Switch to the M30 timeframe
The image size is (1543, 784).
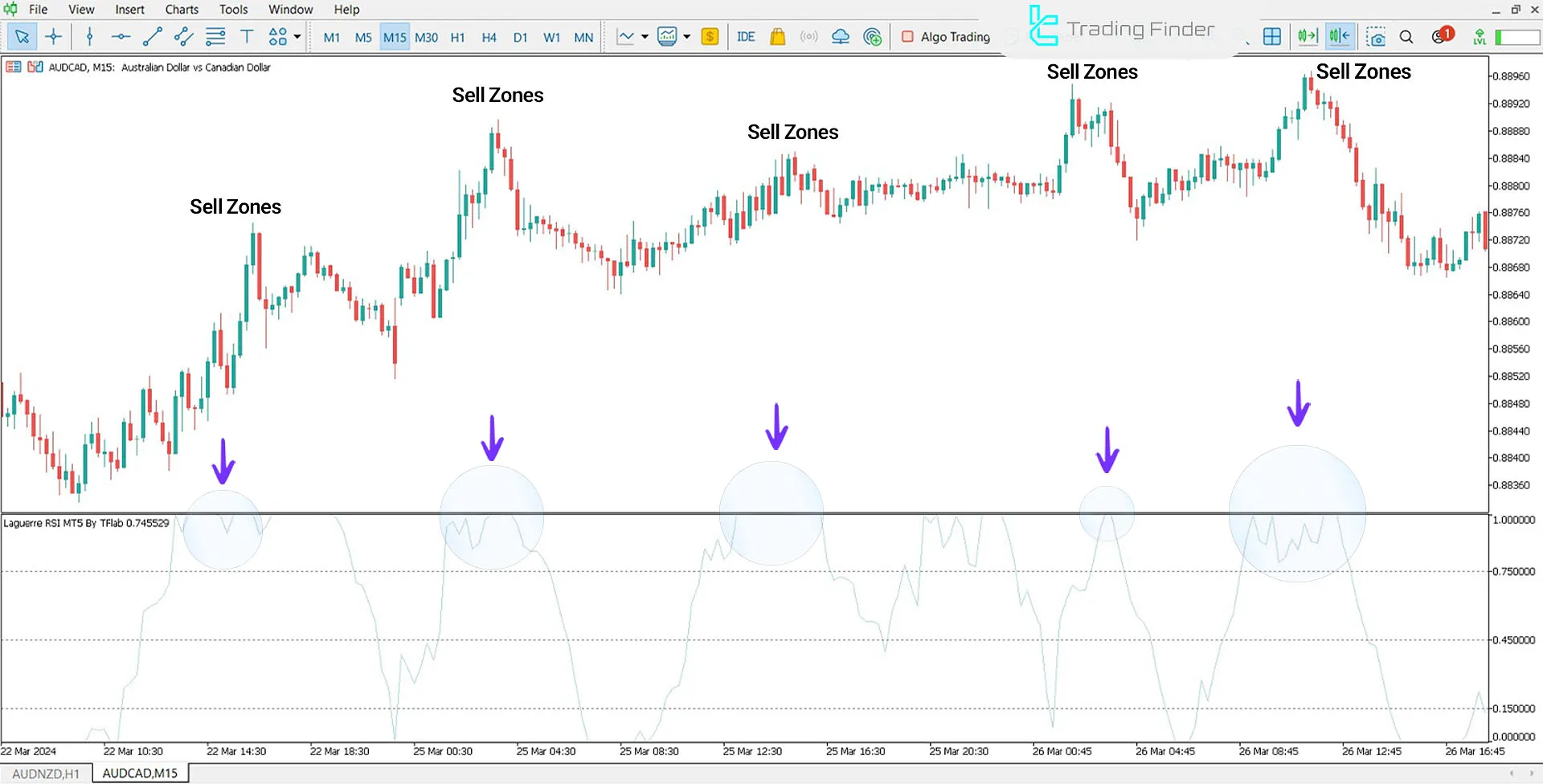point(426,36)
